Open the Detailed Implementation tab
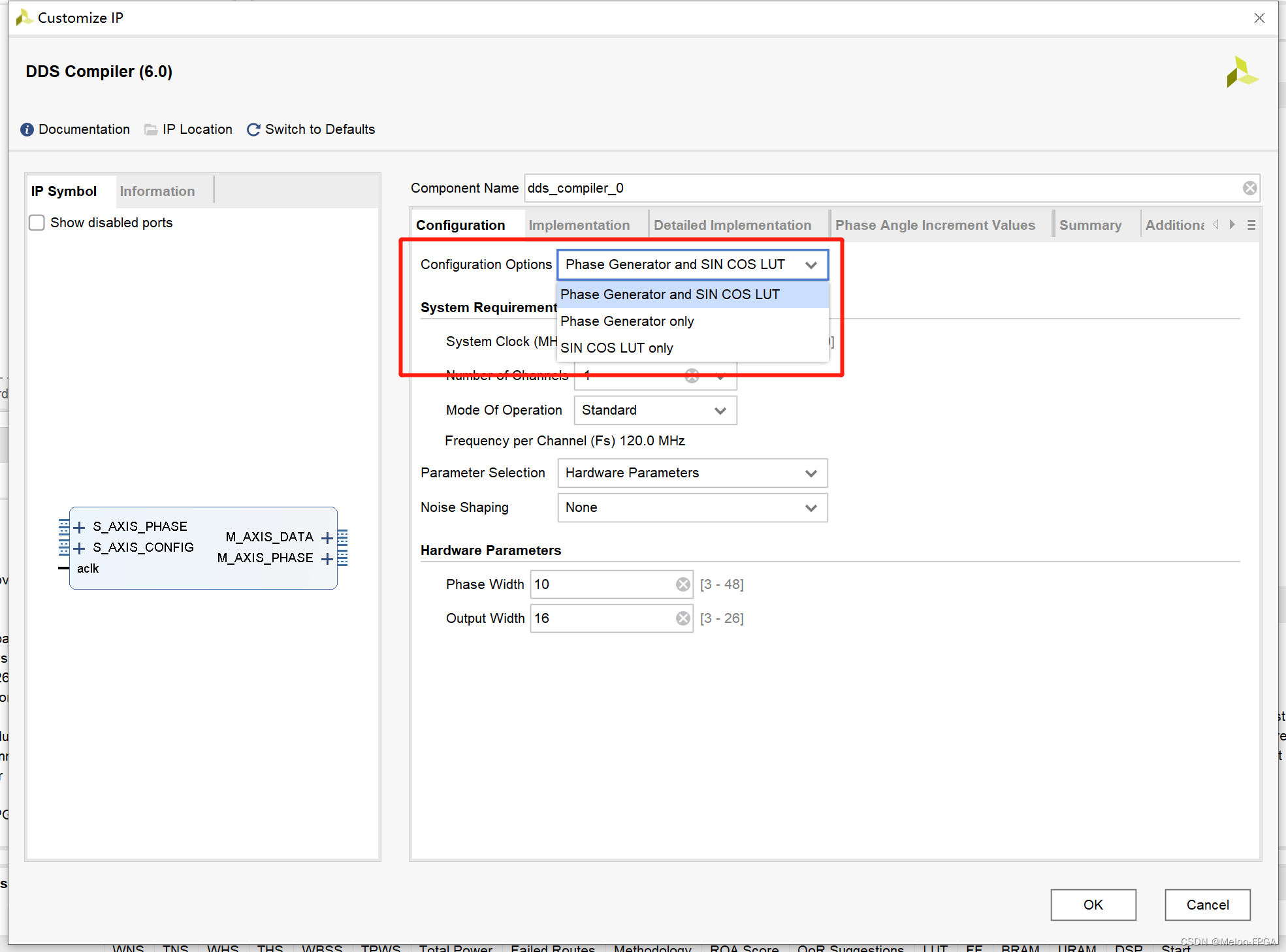 pyautogui.click(x=733, y=225)
